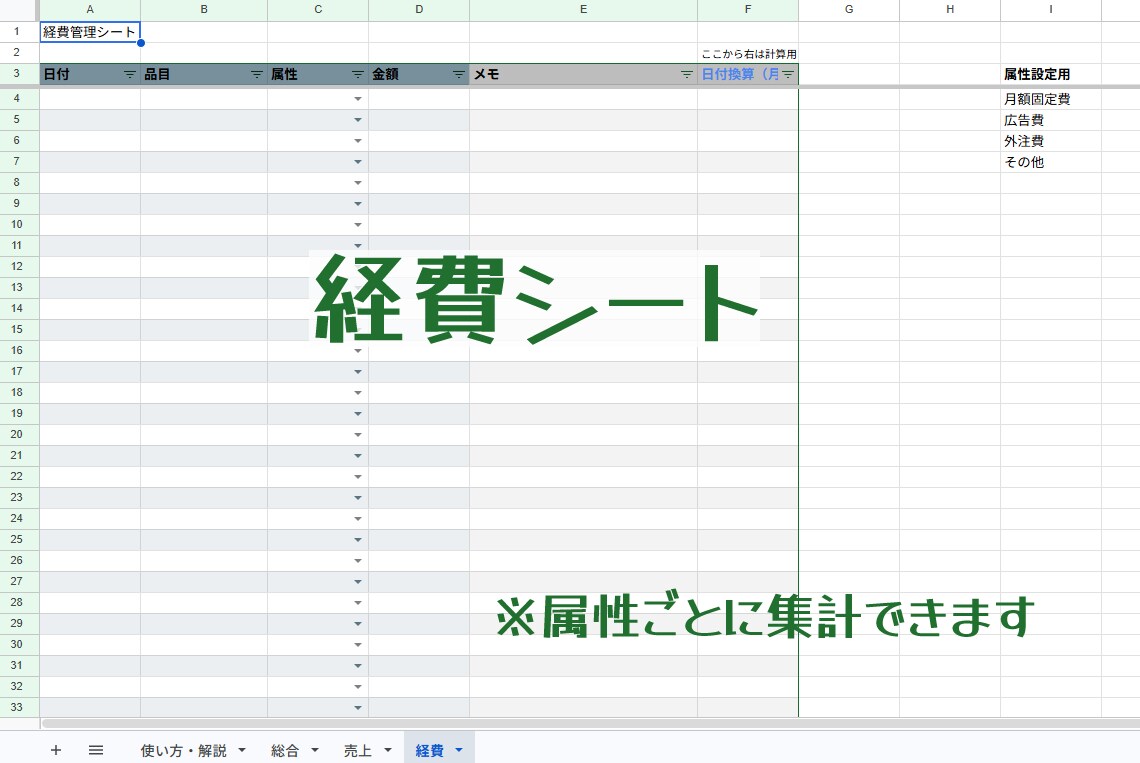Viewport: 1140px width, 763px height.
Task: Open 属性 dropdown arrow in row 9
Action: 358,204
